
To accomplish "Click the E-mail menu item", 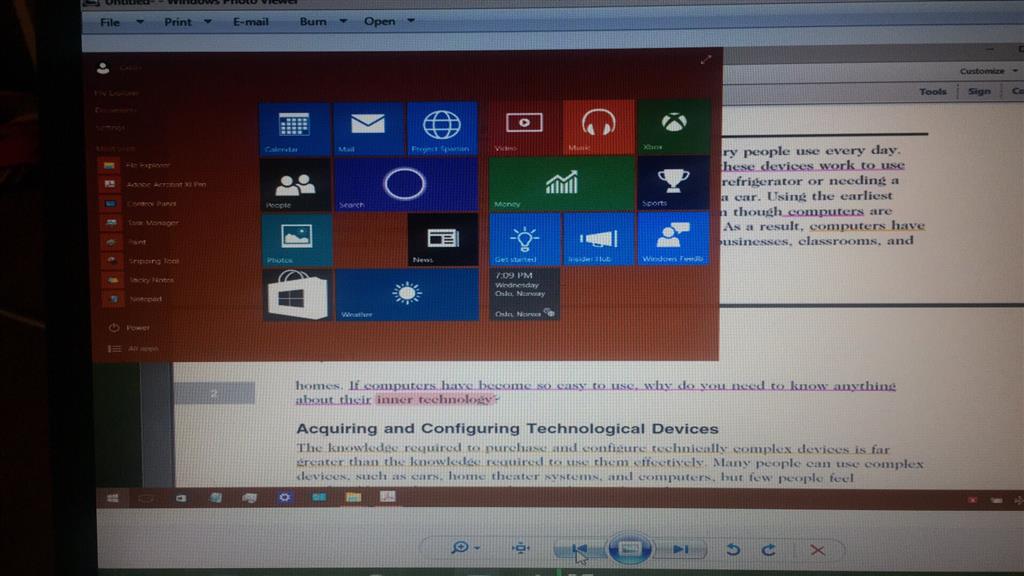I will (251, 22).
